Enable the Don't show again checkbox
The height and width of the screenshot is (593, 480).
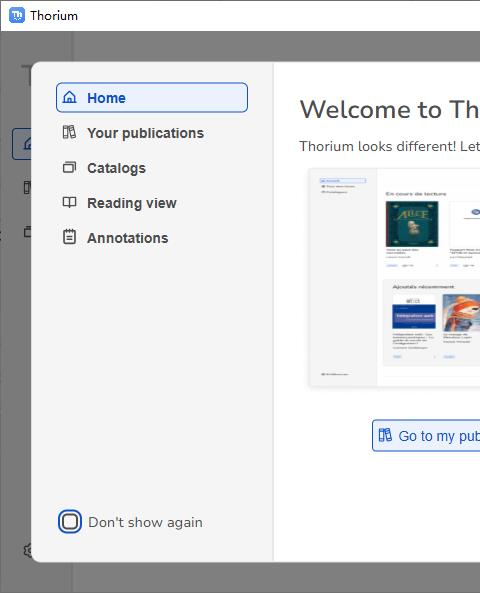[70, 522]
